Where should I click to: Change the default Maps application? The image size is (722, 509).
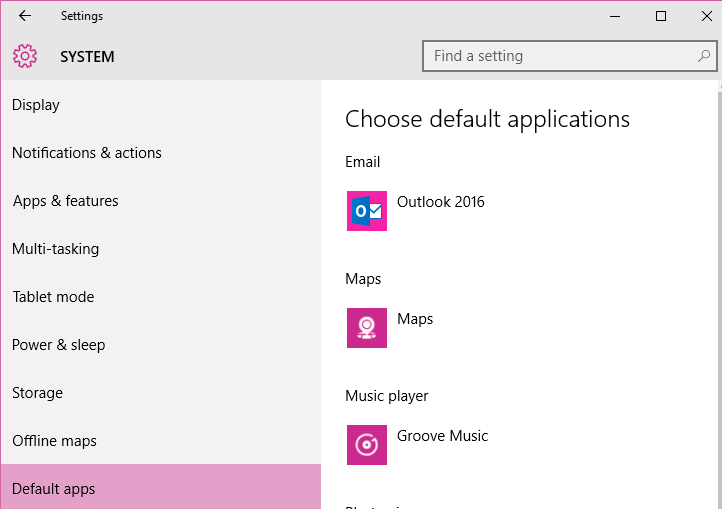click(x=415, y=319)
